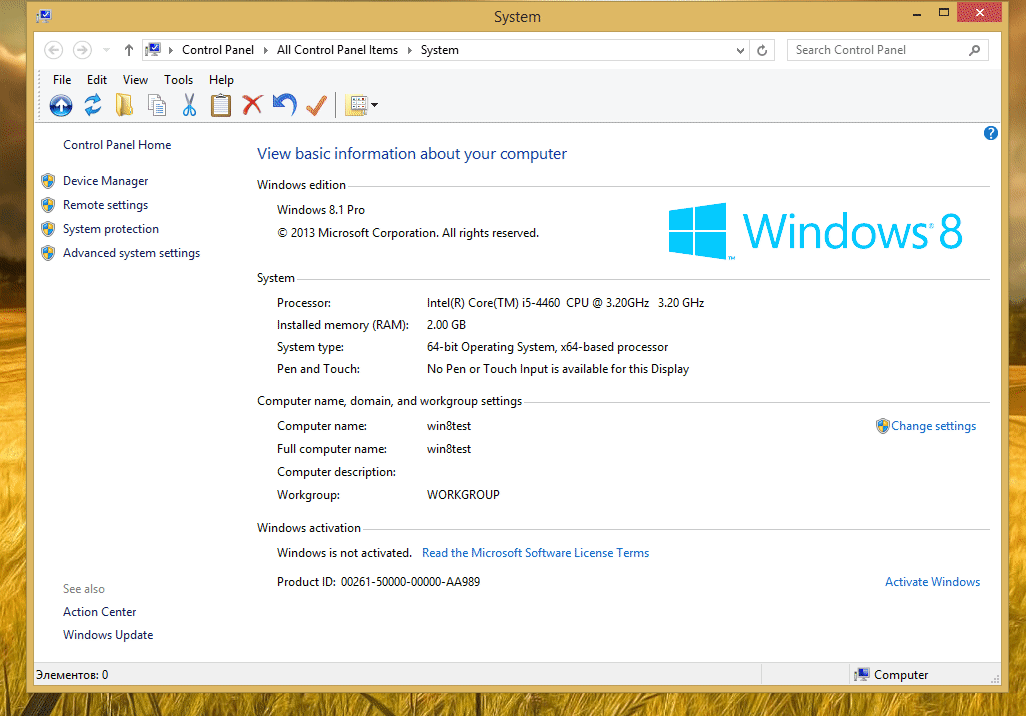This screenshot has width=1026, height=716.
Task: Open the File menu
Action: coord(62,80)
